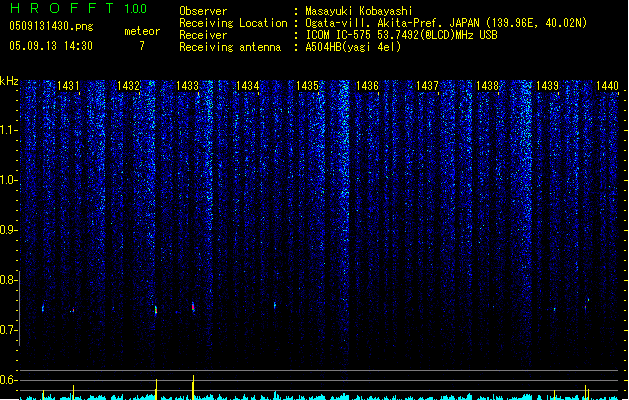Click the 1440 time marker
This screenshot has height=400, width=629.
(607, 85)
